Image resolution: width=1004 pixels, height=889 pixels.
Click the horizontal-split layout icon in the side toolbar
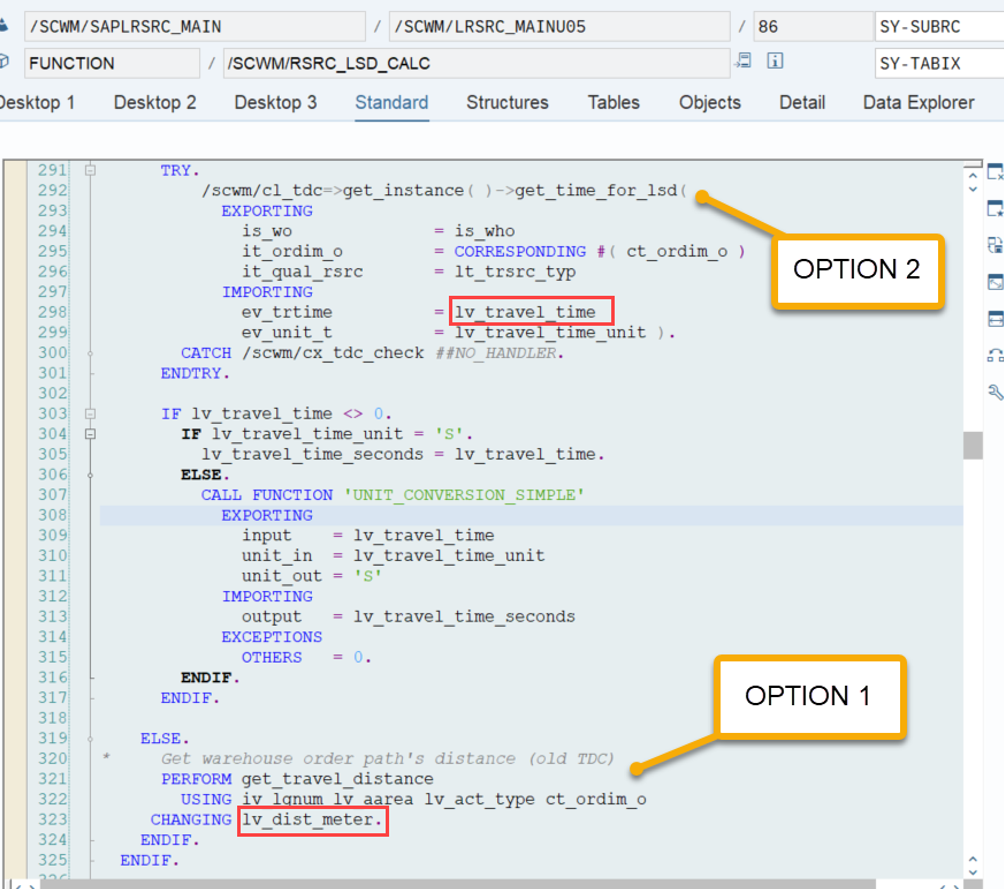(x=995, y=318)
